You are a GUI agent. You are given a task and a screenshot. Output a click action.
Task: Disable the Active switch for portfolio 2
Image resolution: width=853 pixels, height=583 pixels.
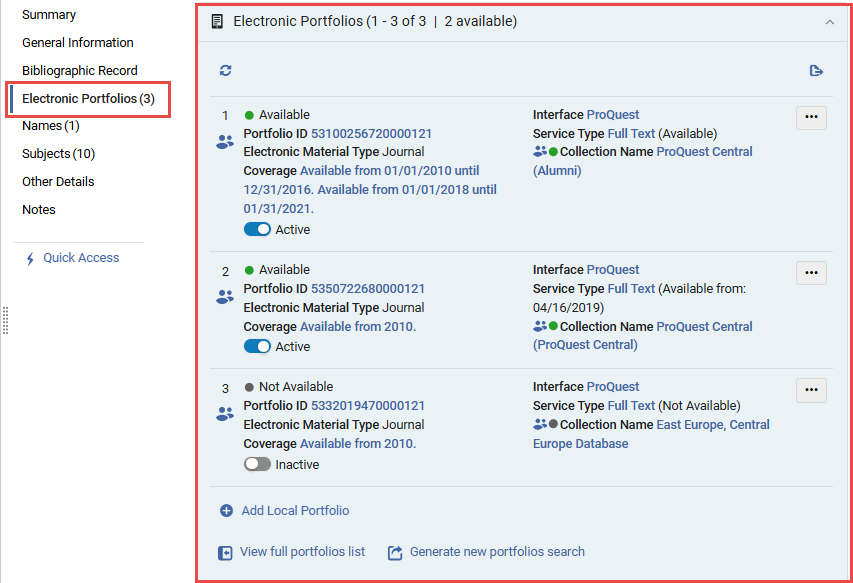(x=257, y=347)
